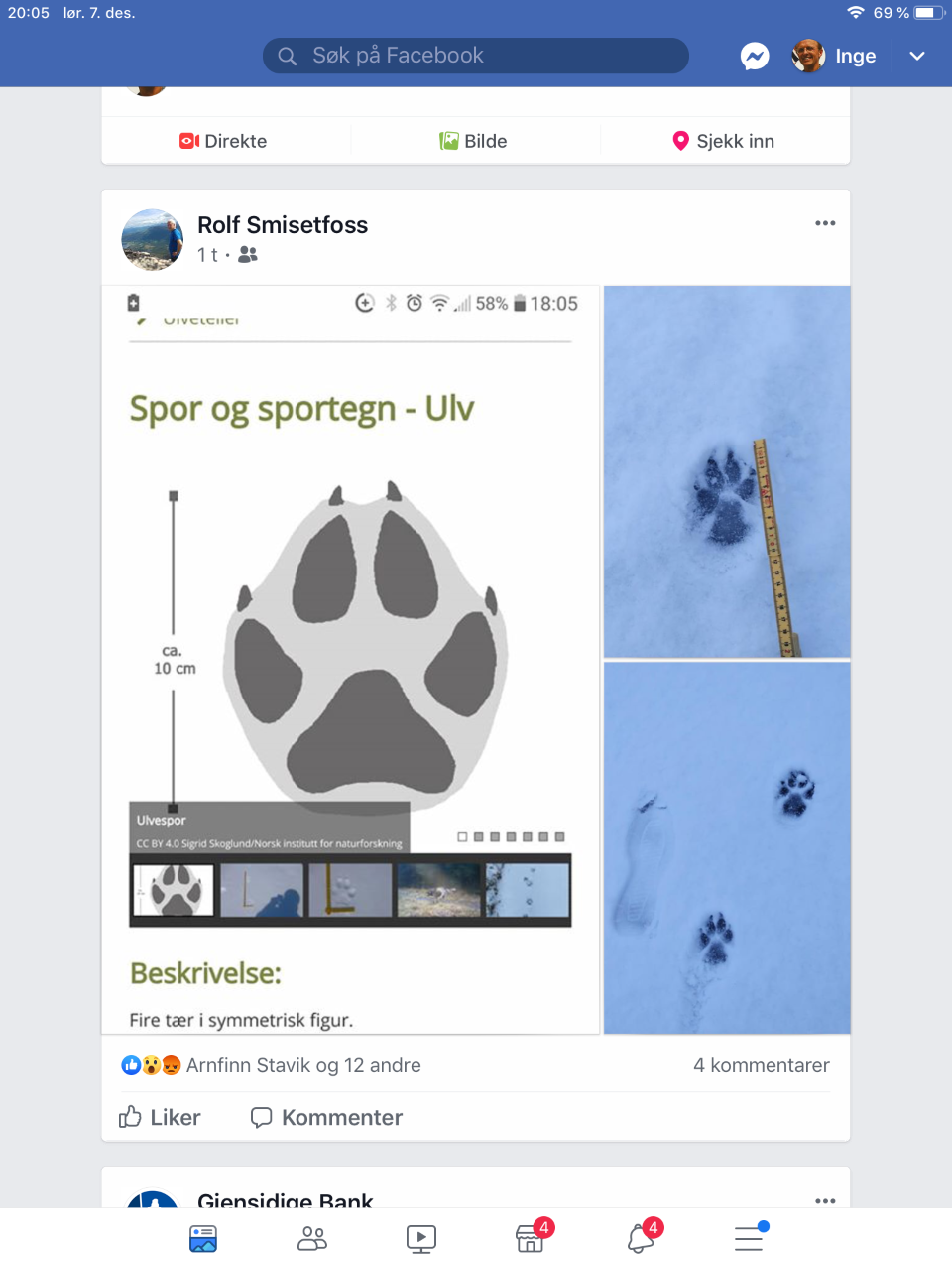
Task: View the 4 kommentarer link
Action: 762,1065
